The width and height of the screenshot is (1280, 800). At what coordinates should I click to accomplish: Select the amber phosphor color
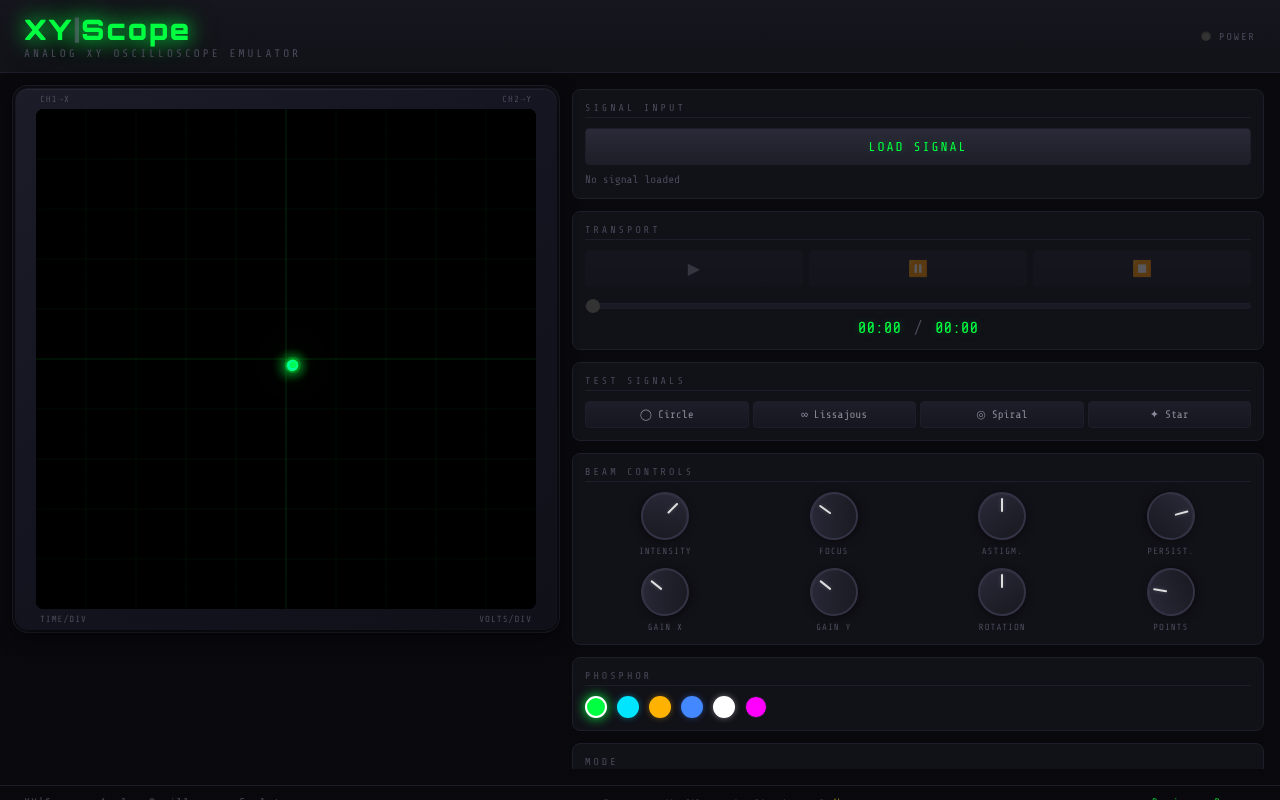[660, 707]
